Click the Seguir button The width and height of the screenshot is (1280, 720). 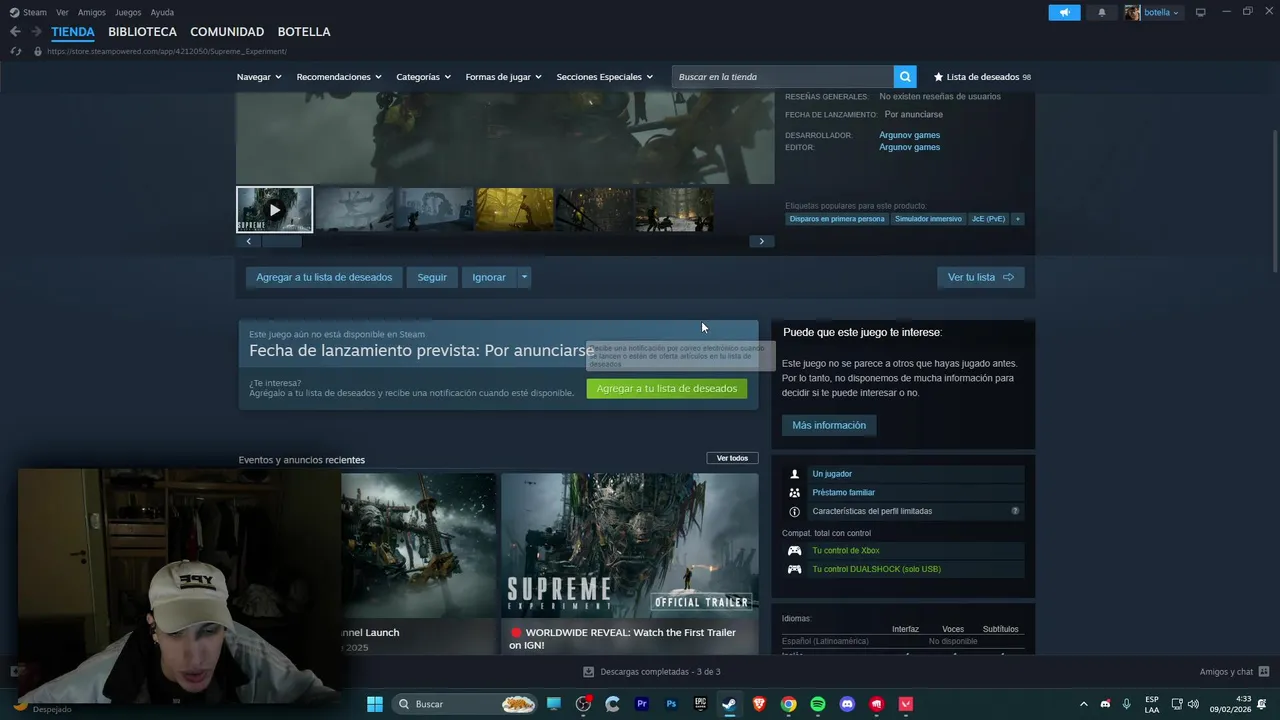tap(432, 277)
